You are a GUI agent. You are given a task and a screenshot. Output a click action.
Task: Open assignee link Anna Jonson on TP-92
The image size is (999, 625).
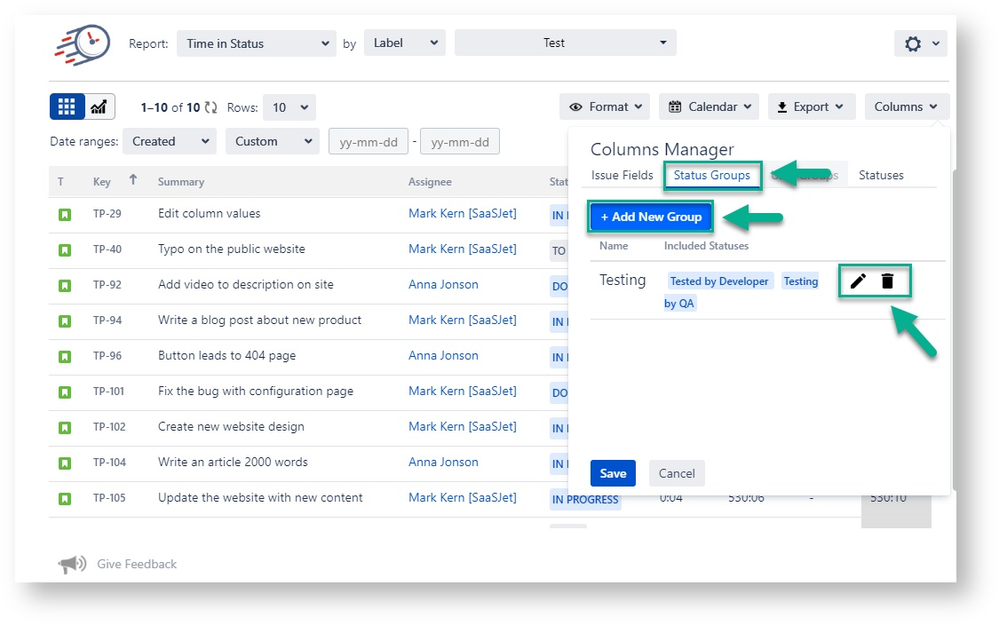[x=443, y=284]
